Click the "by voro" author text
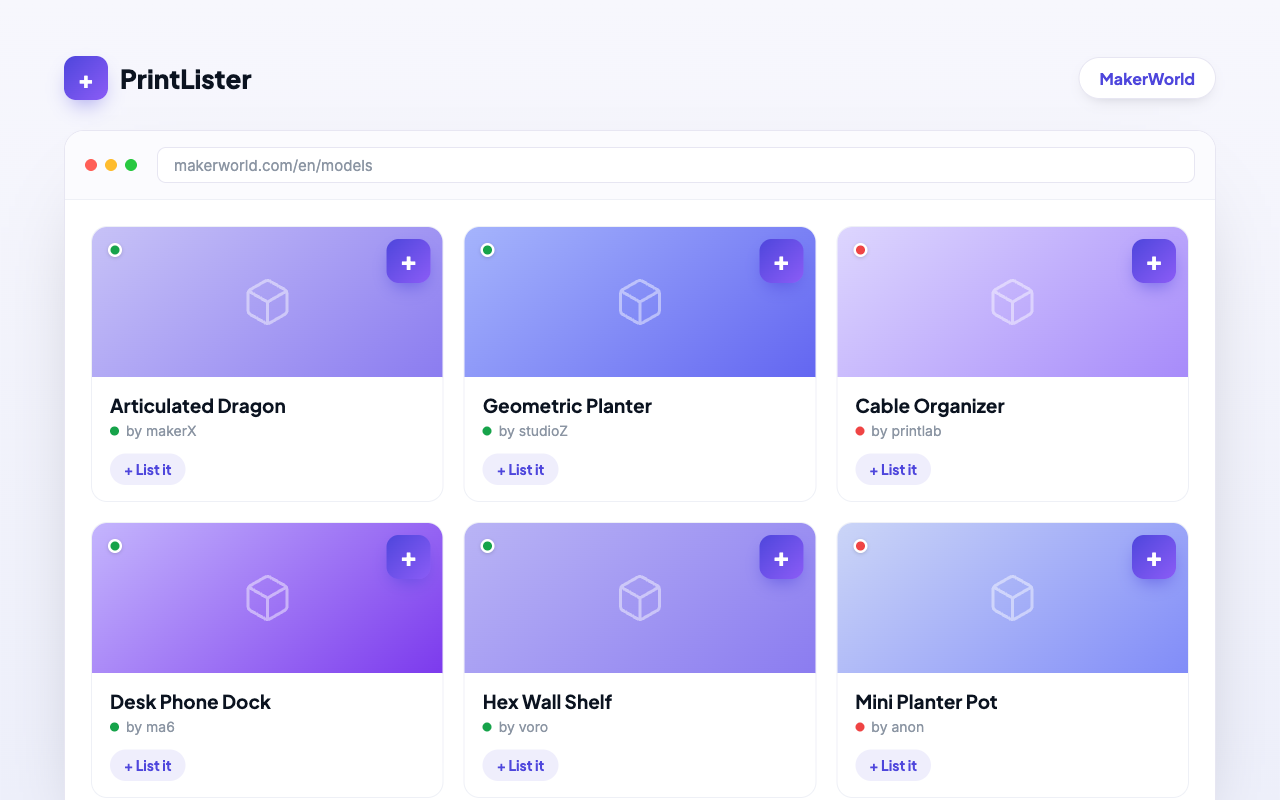This screenshot has width=1280, height=800. pyautogui.click(x=523, y=727)
